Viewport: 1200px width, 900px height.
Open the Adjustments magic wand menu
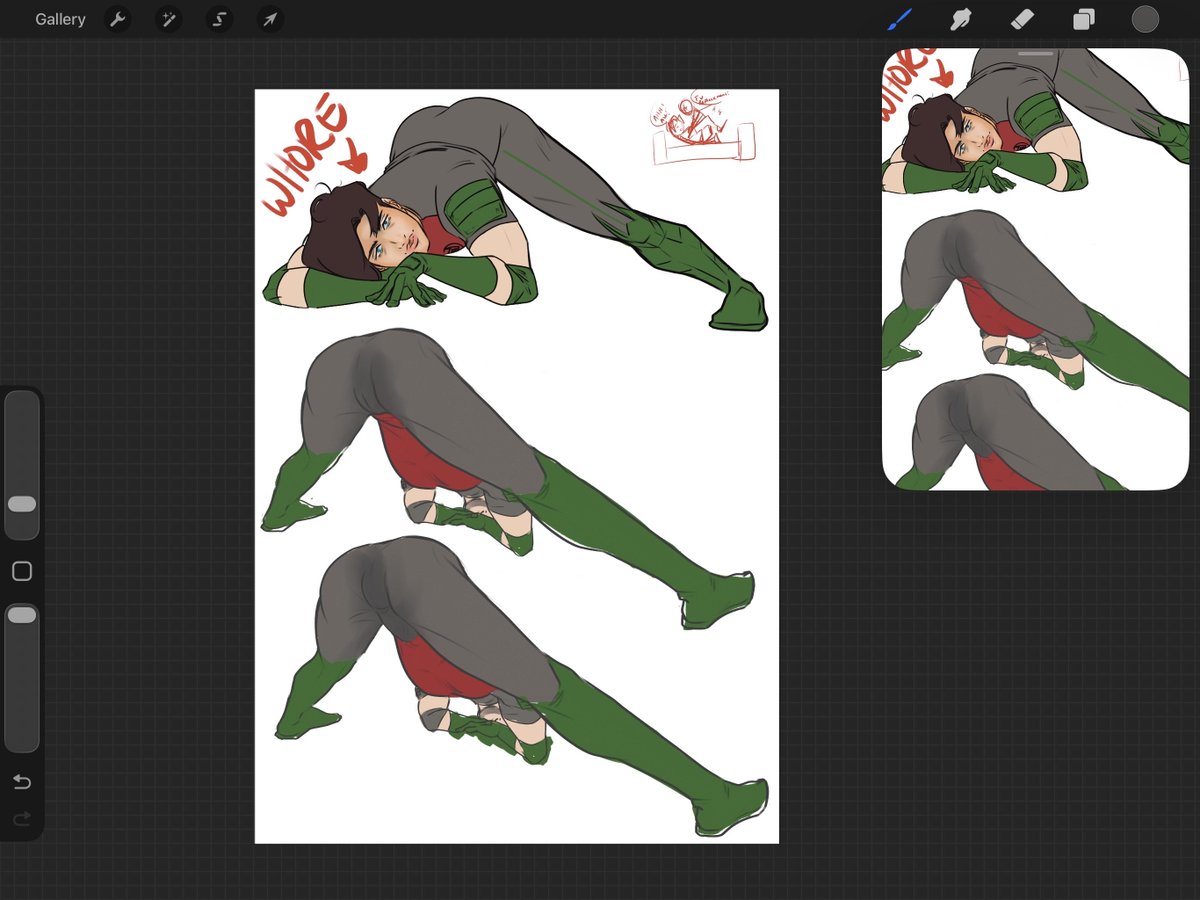click(168, 19)
